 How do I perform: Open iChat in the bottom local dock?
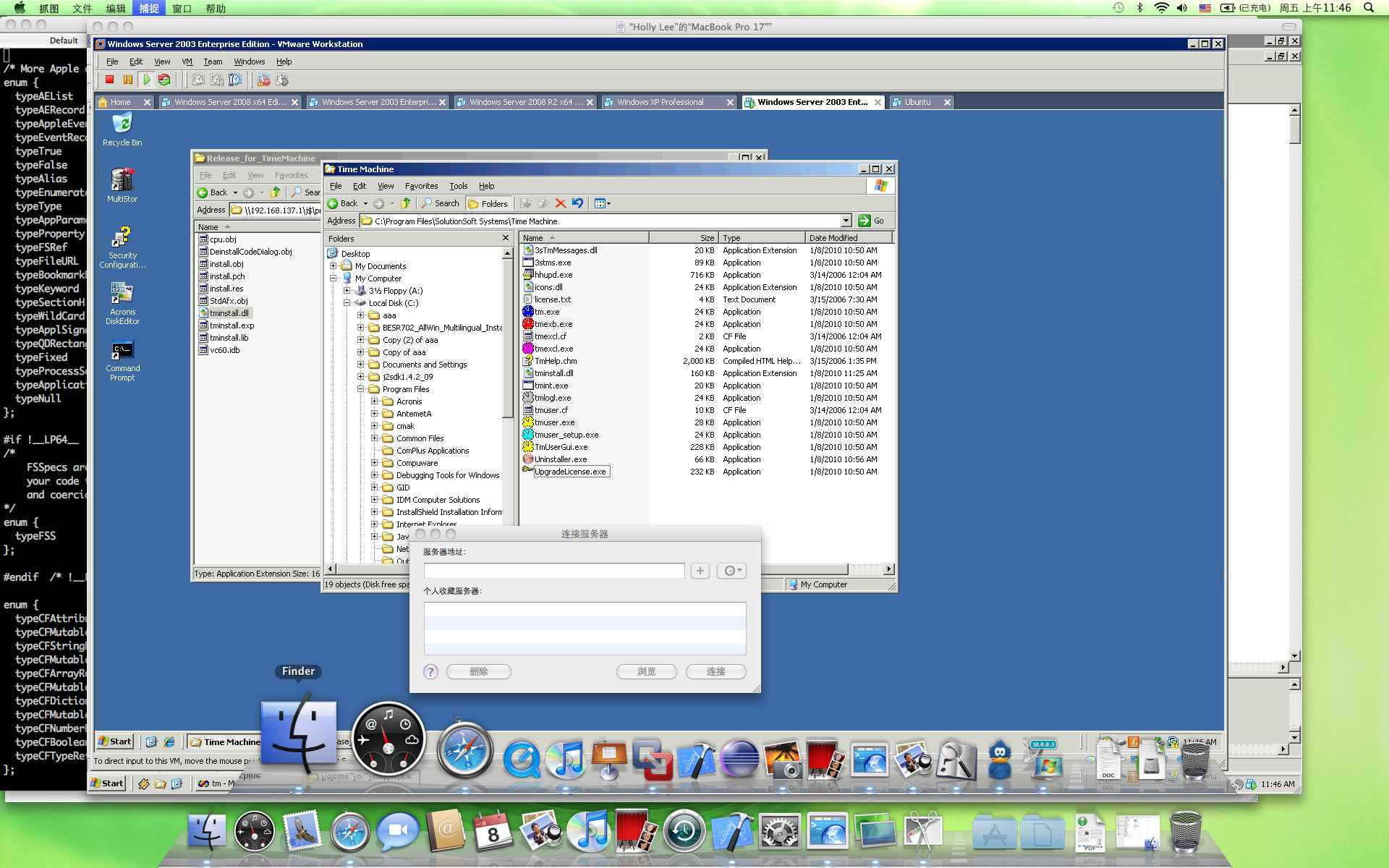(398, 831)
